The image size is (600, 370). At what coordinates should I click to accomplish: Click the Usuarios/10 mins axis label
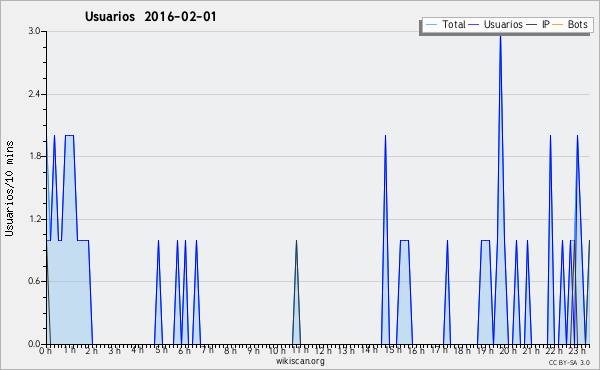[x=9, y=188]
